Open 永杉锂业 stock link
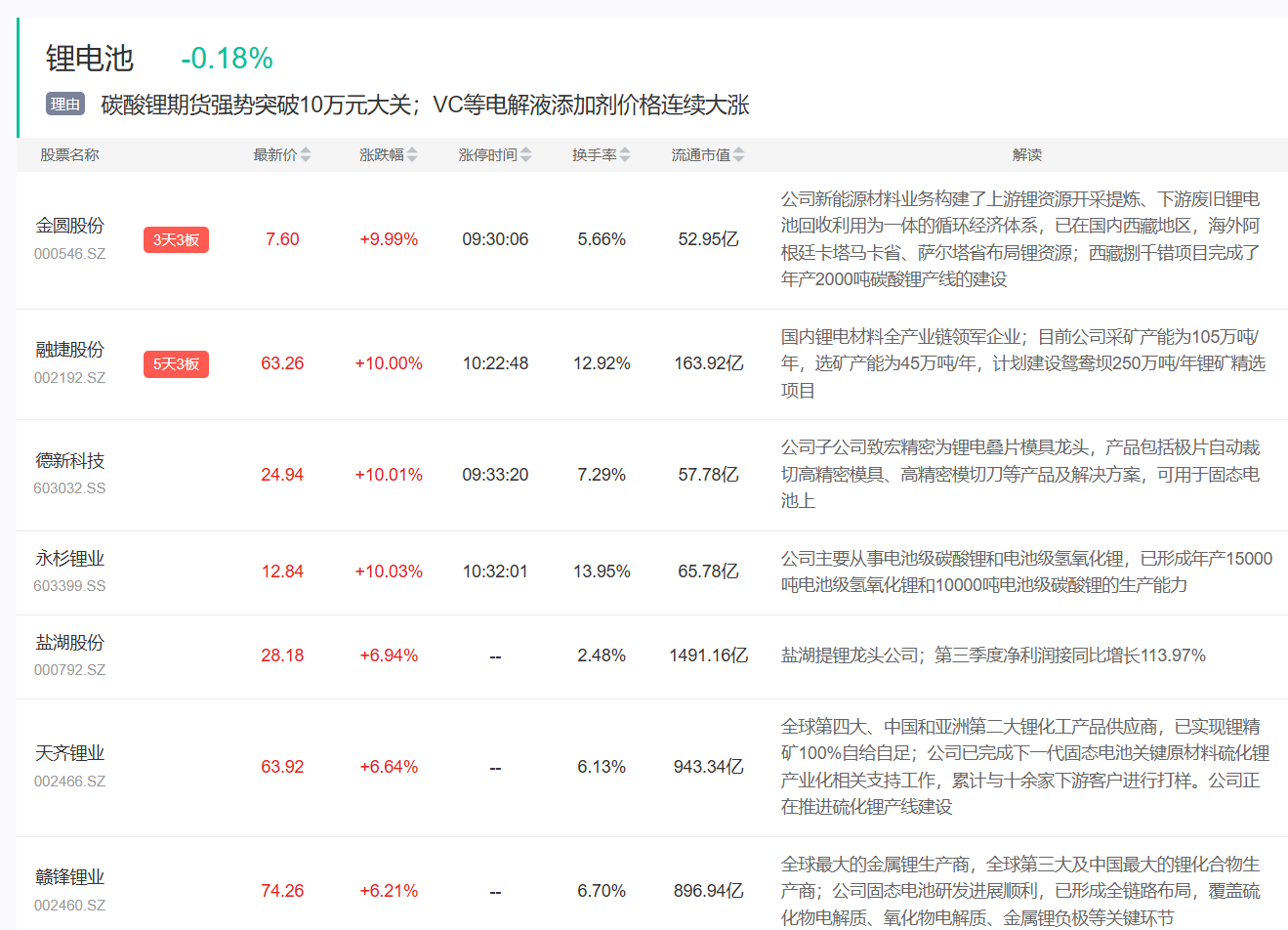The height and width of the screenshot is (930, 1288). 69,559
